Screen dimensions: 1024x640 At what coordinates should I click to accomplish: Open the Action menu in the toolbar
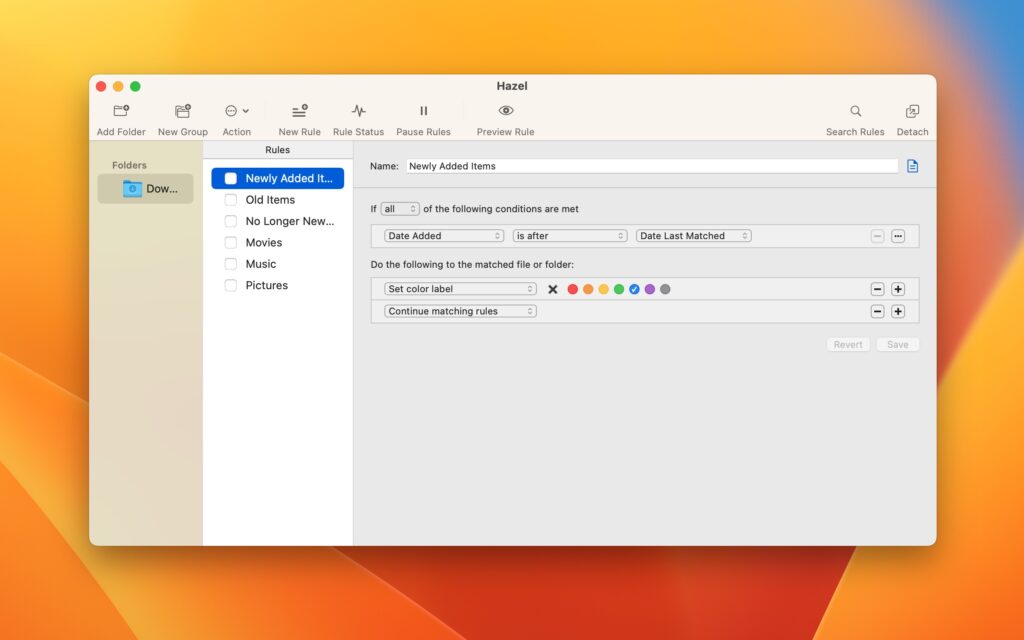236,111
